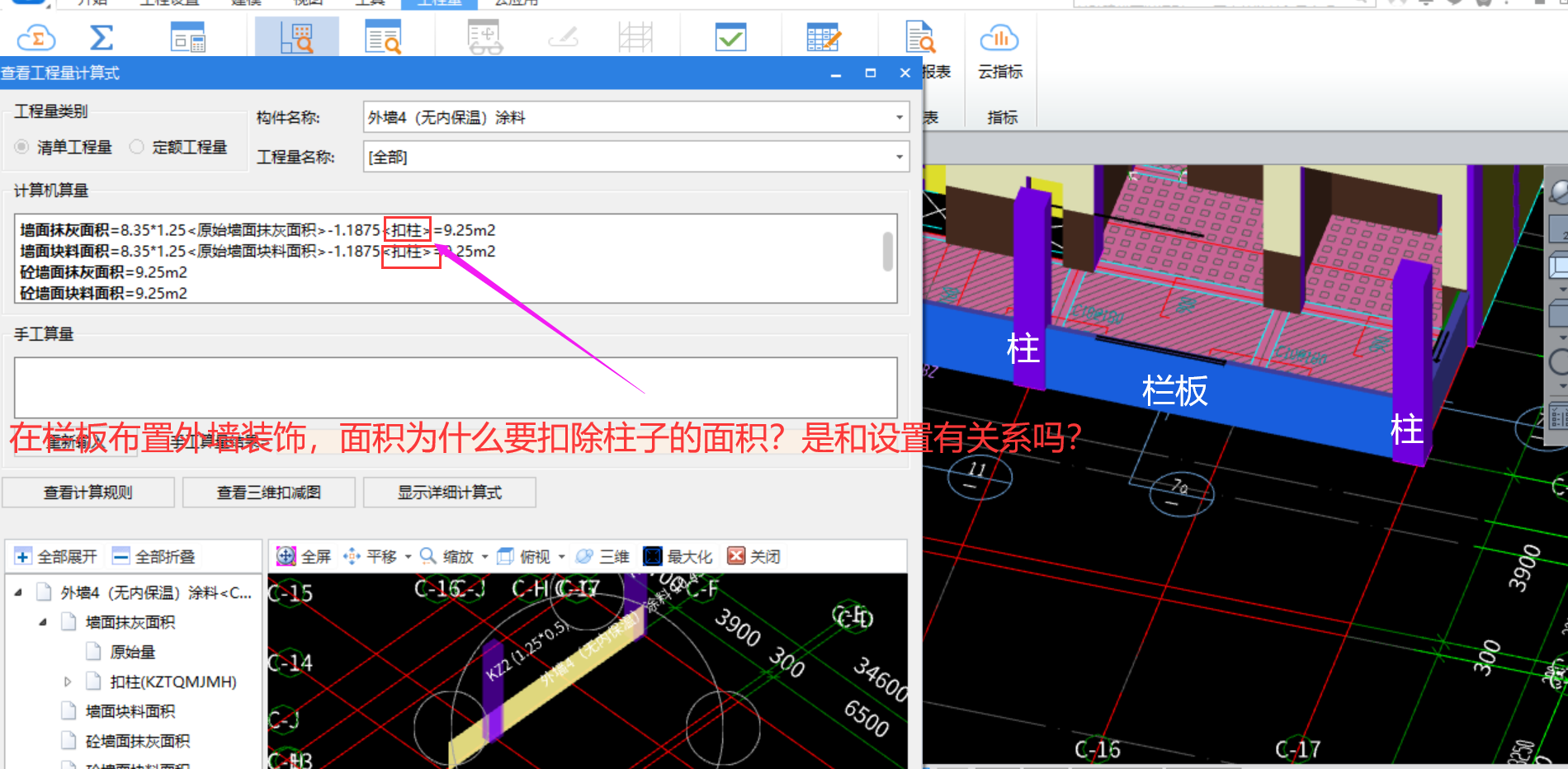Click the minus icon for 全部折叠
Screen dimensions: 1568x769
click(121, 556)
